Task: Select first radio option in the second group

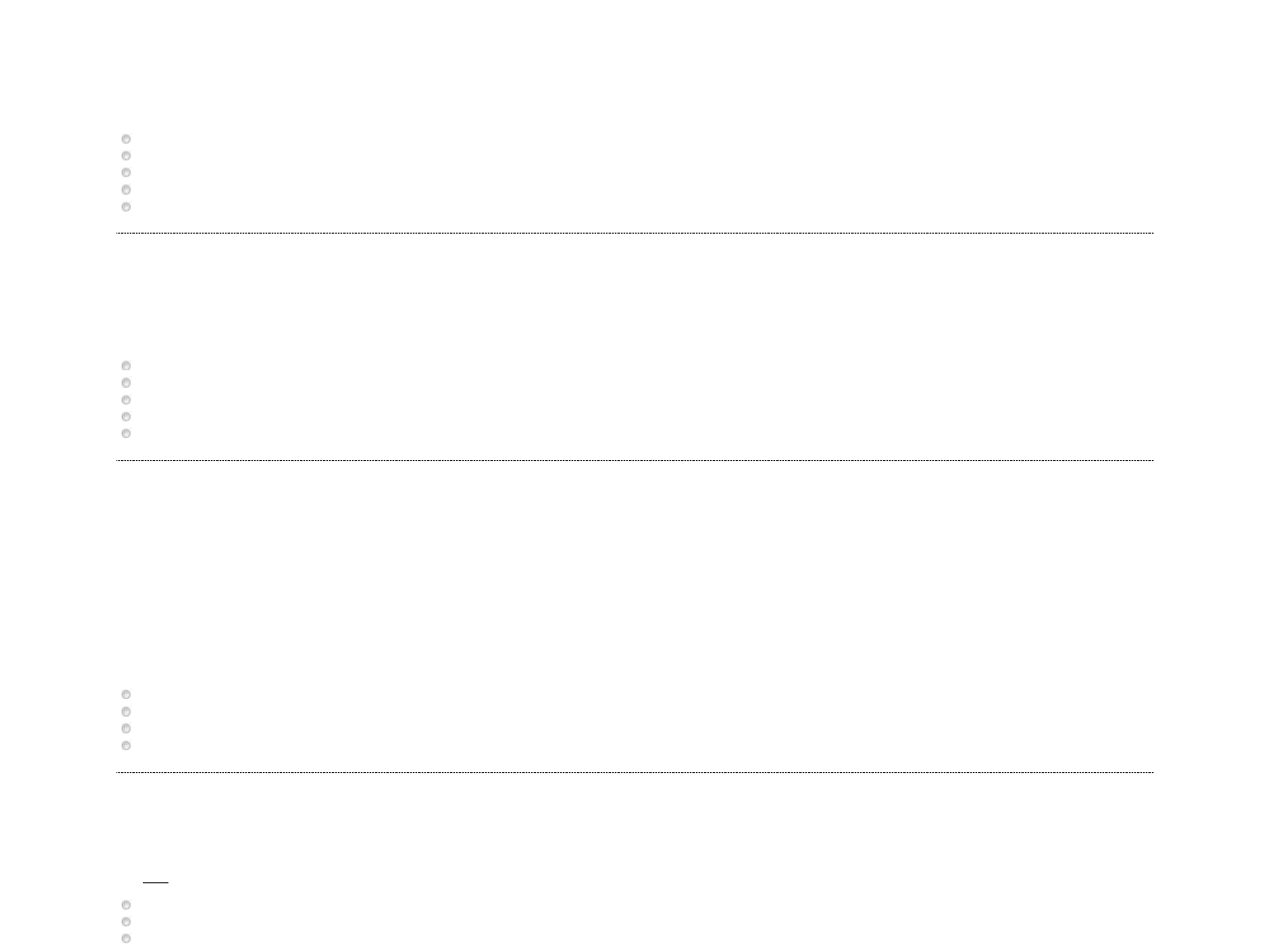Action: click(x=126, y=366)
